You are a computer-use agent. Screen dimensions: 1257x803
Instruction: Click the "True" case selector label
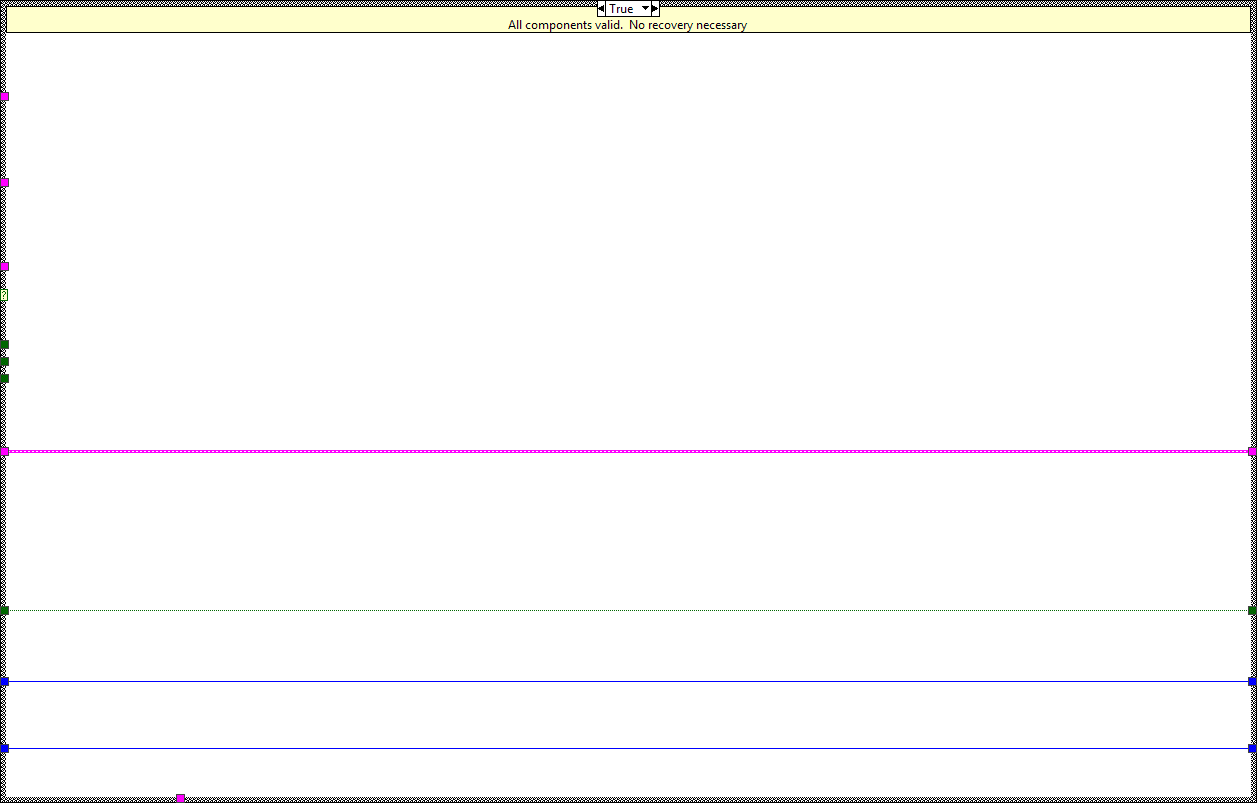[621, 9]
